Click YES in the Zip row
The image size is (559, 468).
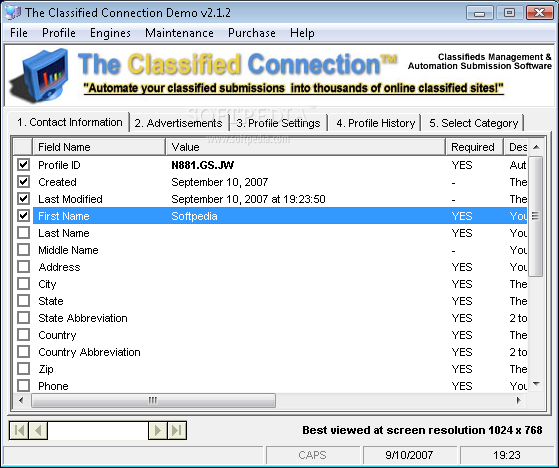[462, 369]
